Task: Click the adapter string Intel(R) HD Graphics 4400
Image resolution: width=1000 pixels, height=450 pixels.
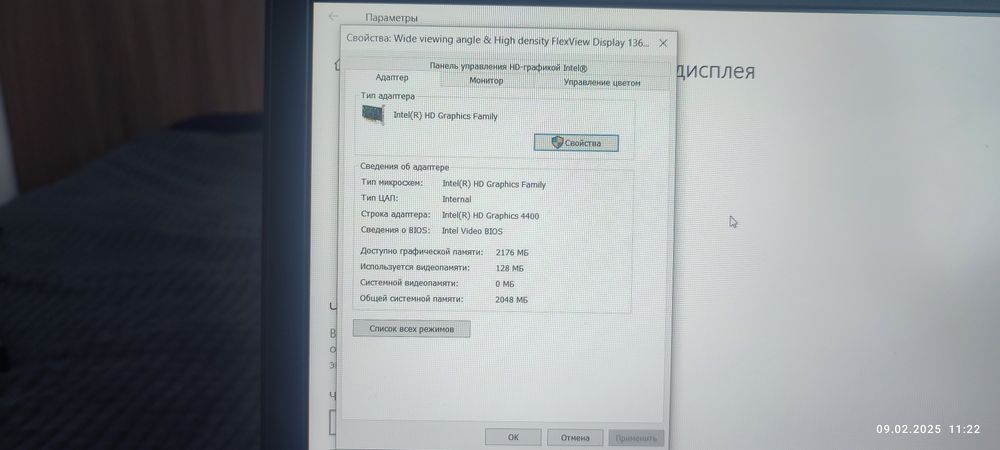Action: 490,215
